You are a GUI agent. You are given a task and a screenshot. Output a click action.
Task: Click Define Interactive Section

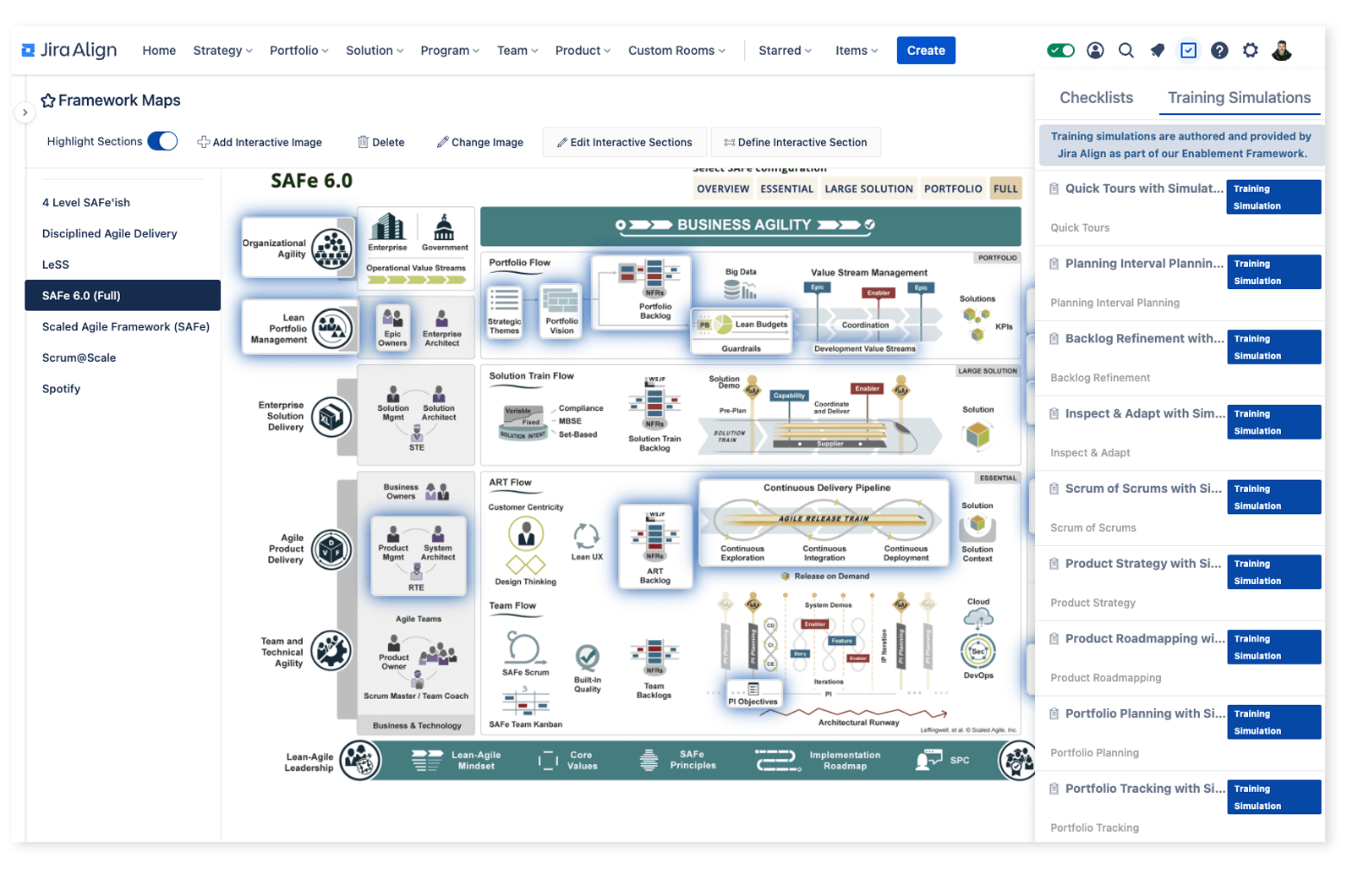click(x=796, y=142)
